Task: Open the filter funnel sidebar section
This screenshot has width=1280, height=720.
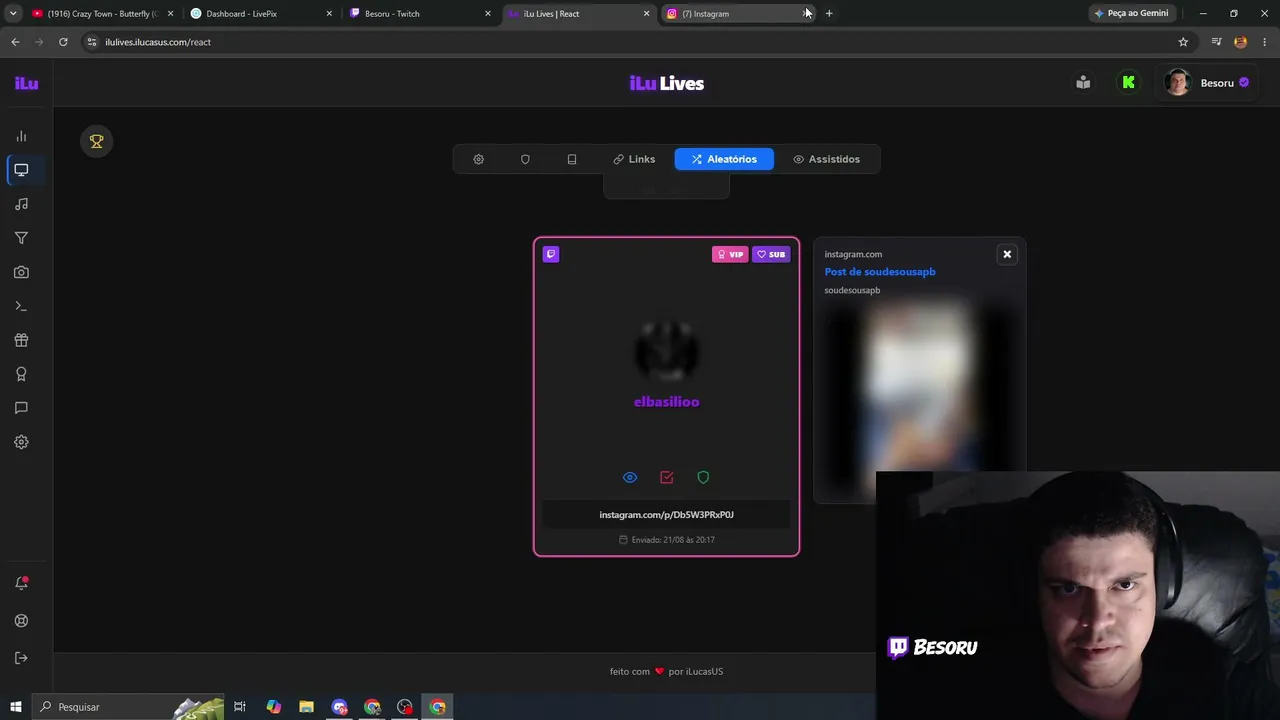Action: 21,238
